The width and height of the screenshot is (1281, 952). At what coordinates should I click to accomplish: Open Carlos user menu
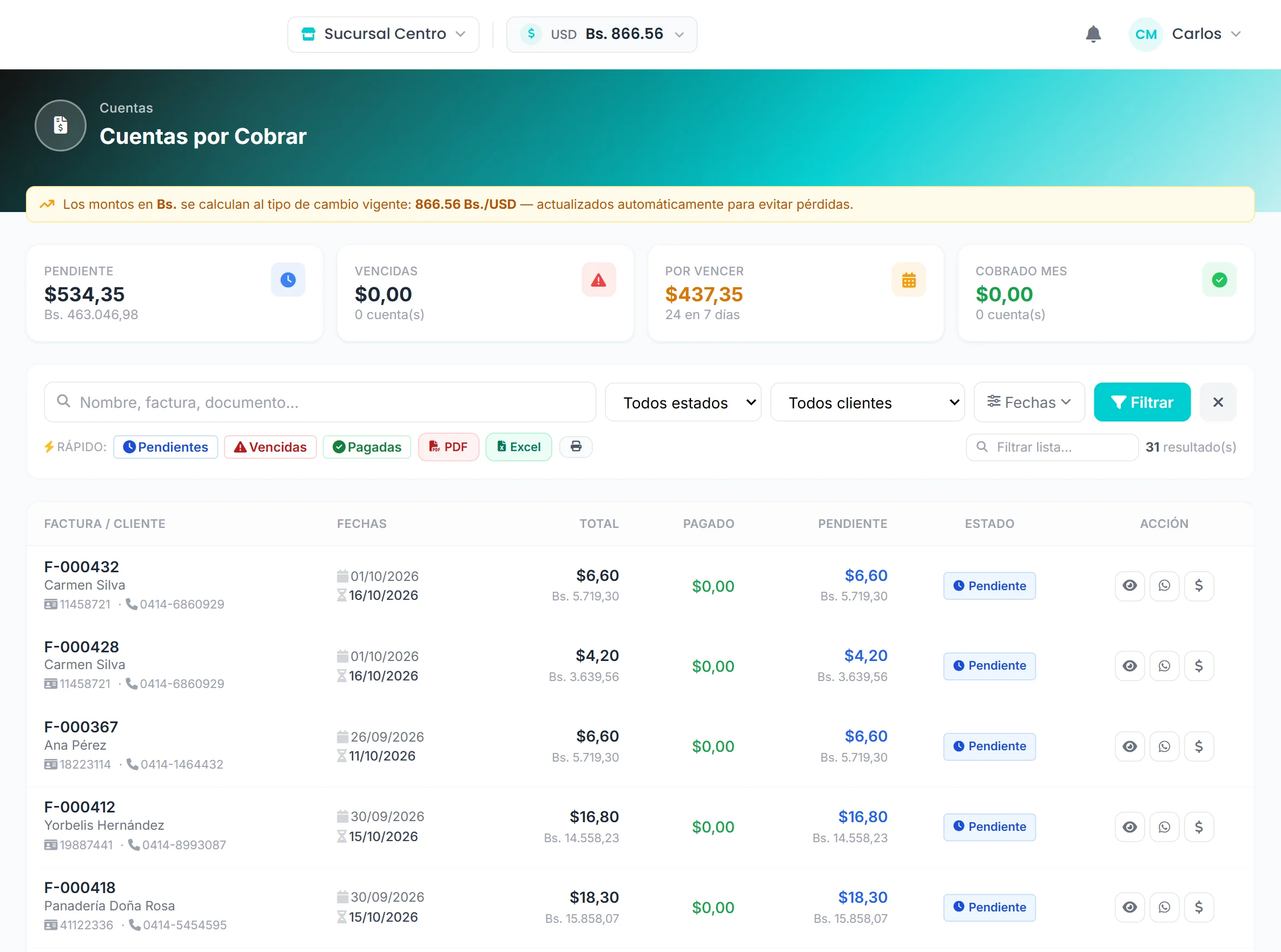coord(1185,34)
